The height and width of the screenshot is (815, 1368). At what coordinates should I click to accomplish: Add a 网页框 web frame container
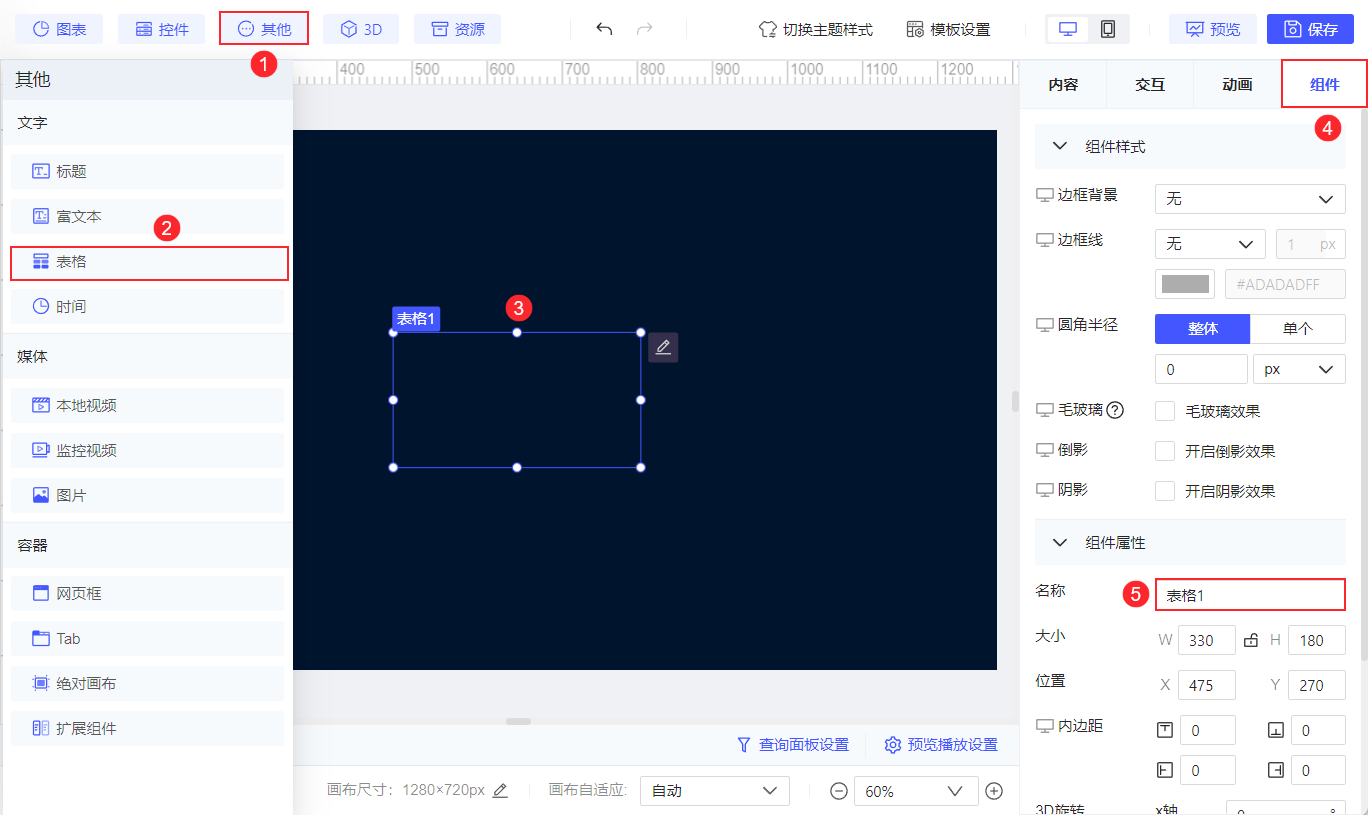[x=147, y=593]
